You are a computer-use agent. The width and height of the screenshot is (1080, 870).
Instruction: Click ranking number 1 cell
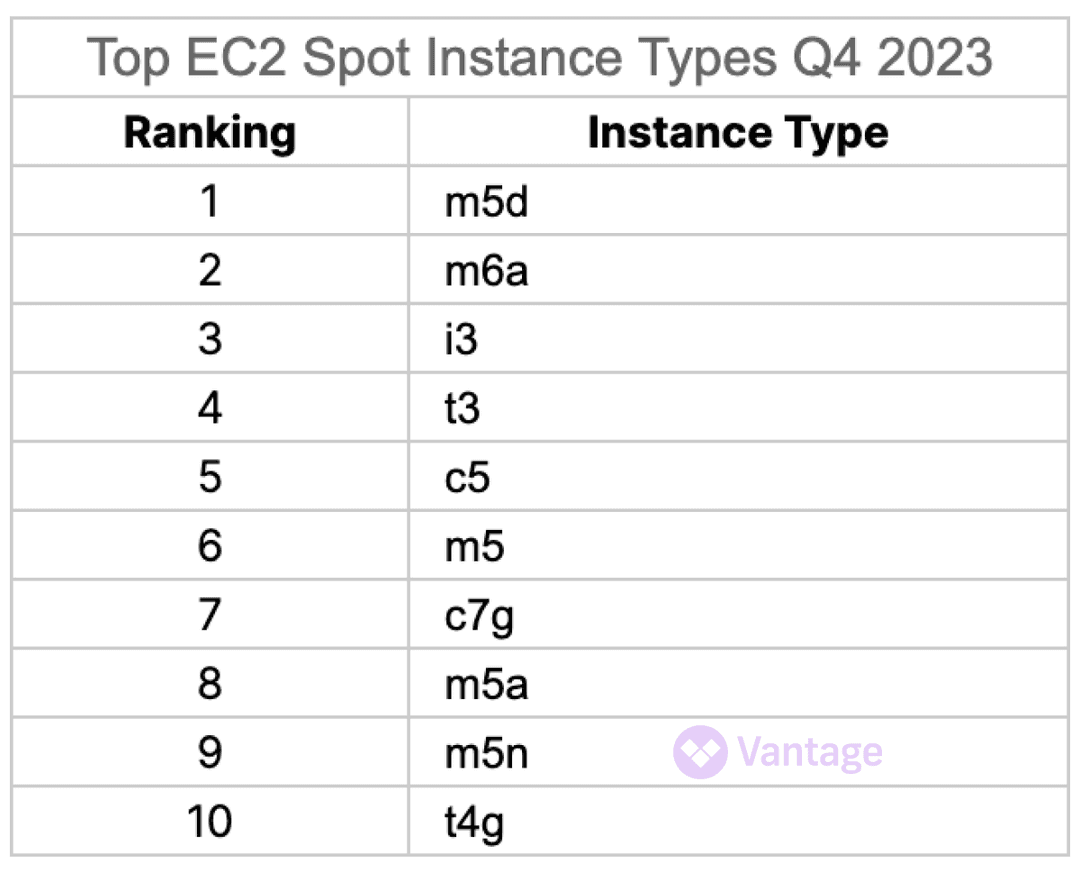click(209, 203)
